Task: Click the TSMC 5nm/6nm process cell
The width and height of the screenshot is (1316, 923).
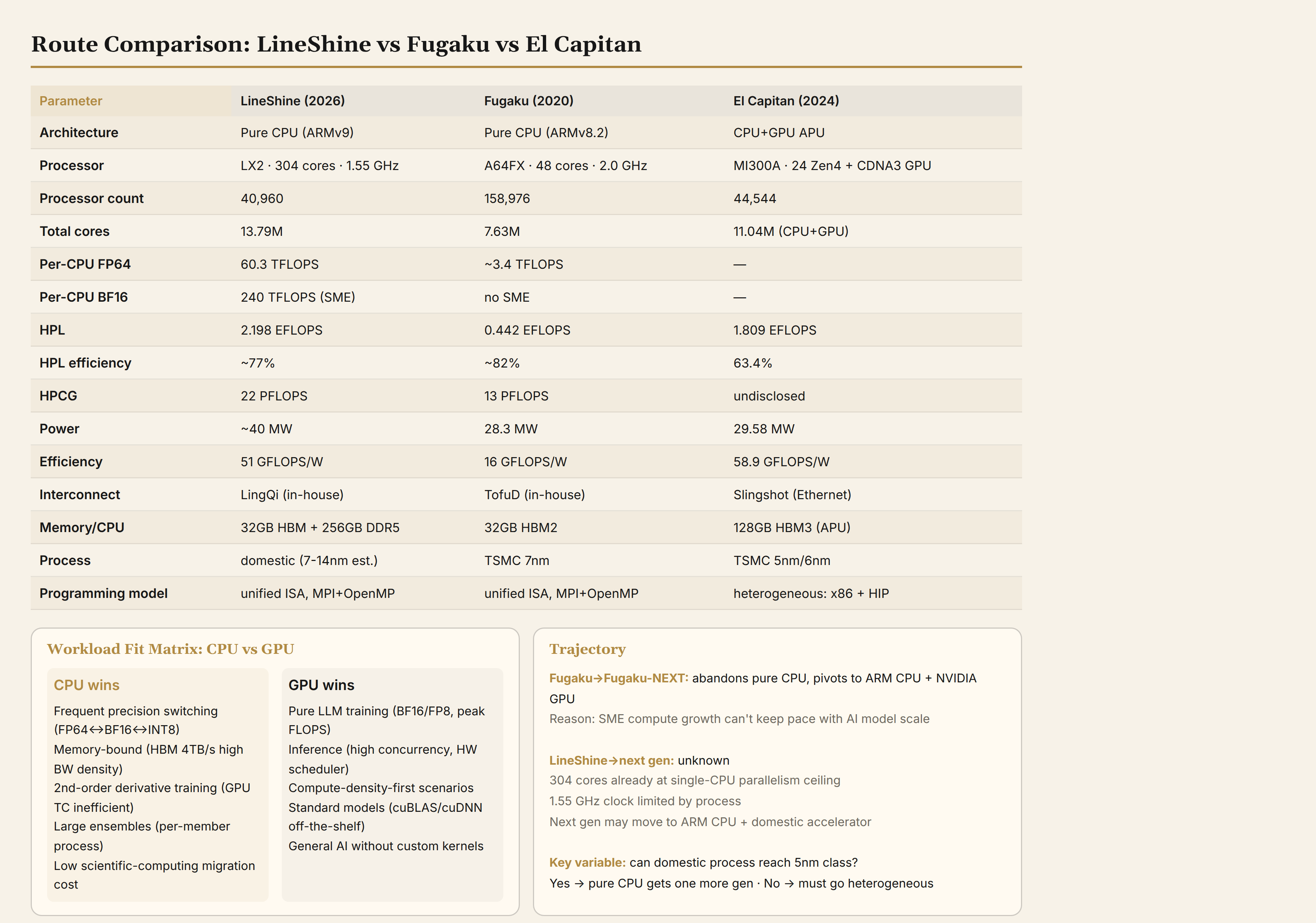Action: point(781,561)
